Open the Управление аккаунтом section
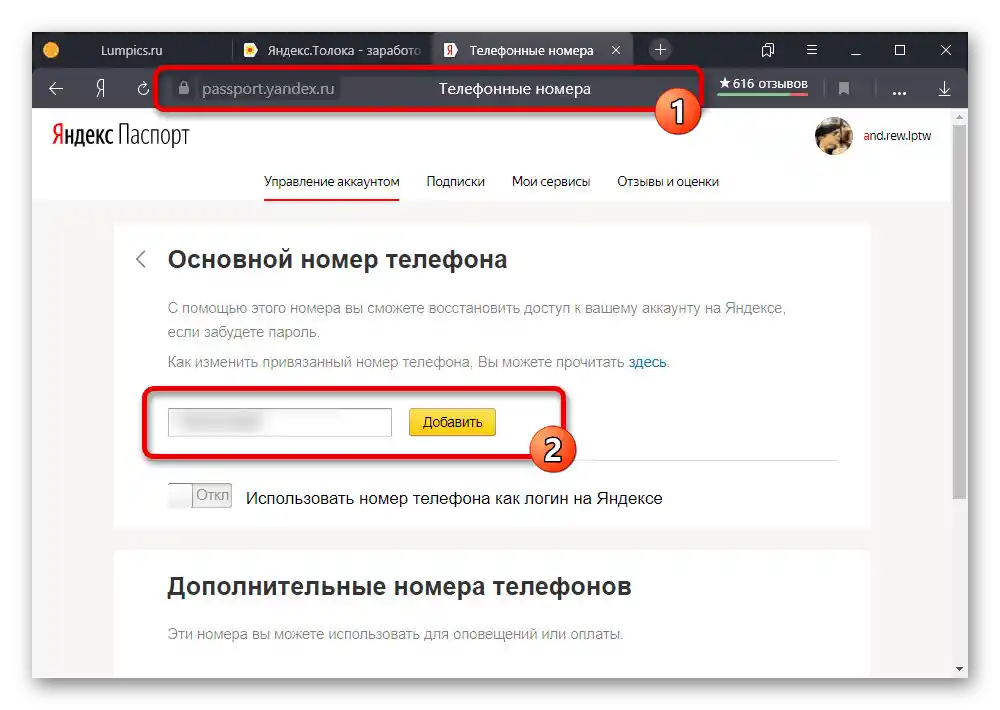1000x710 pixels. tap(332, 182)
